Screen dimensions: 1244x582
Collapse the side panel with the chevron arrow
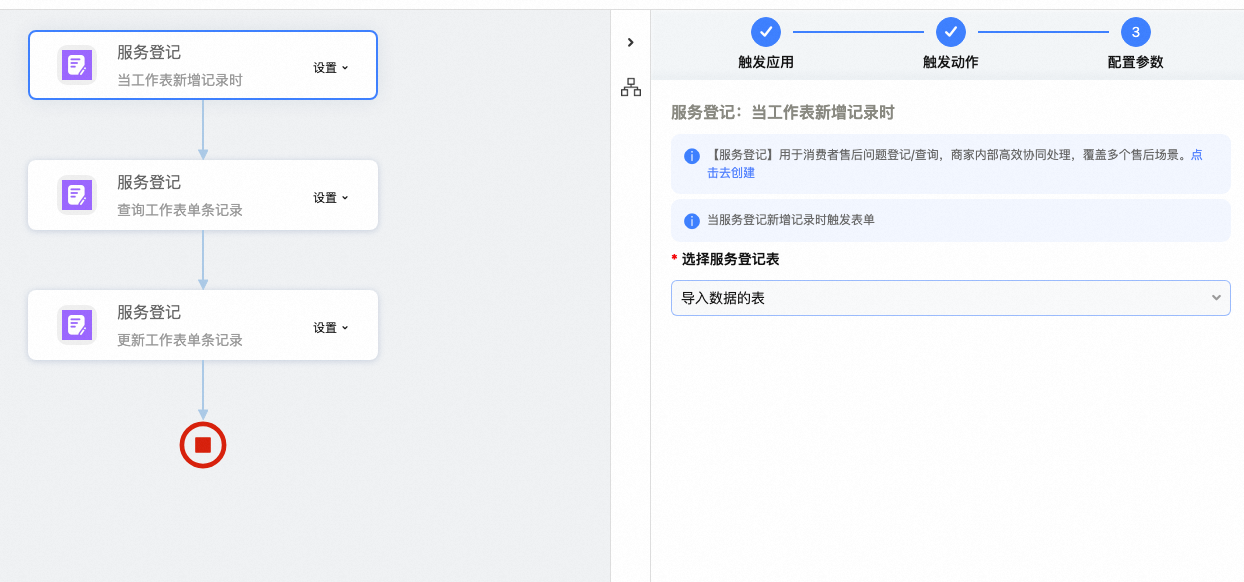tap(630, 42)
